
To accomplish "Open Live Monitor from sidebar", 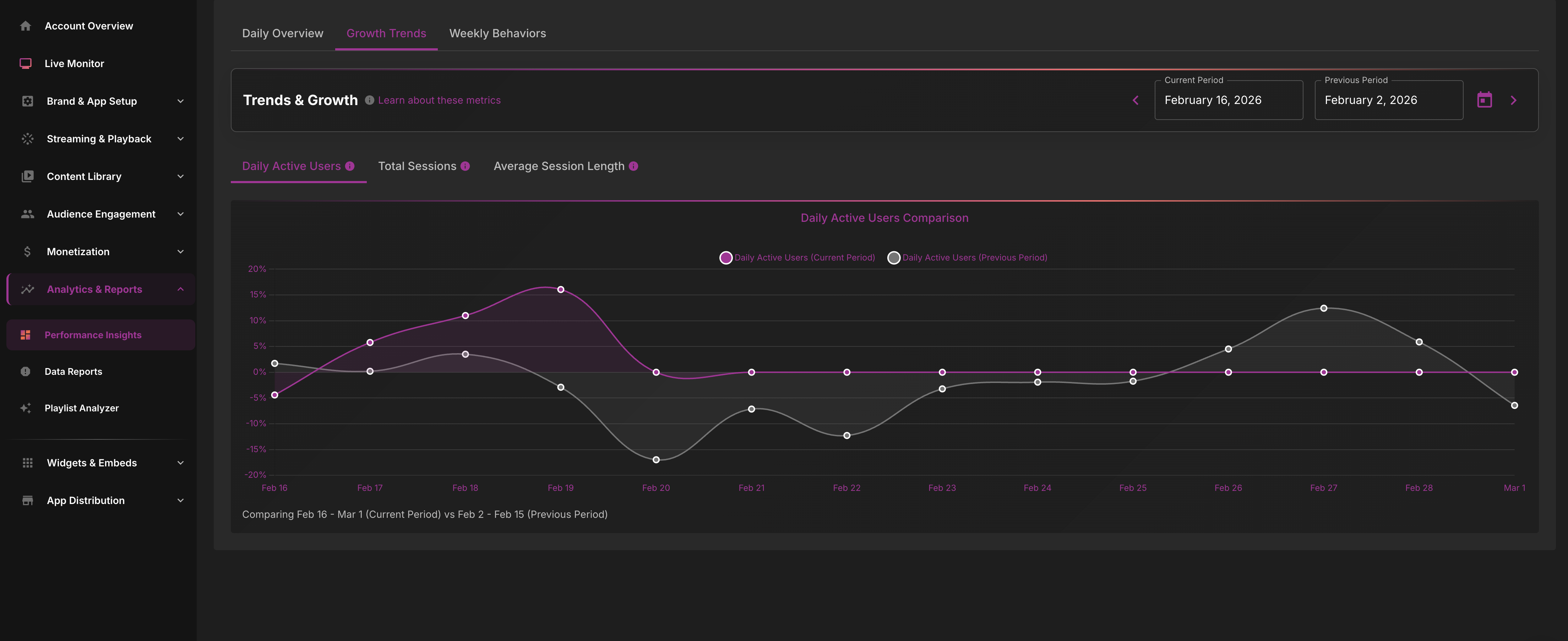I will [73, 63].
